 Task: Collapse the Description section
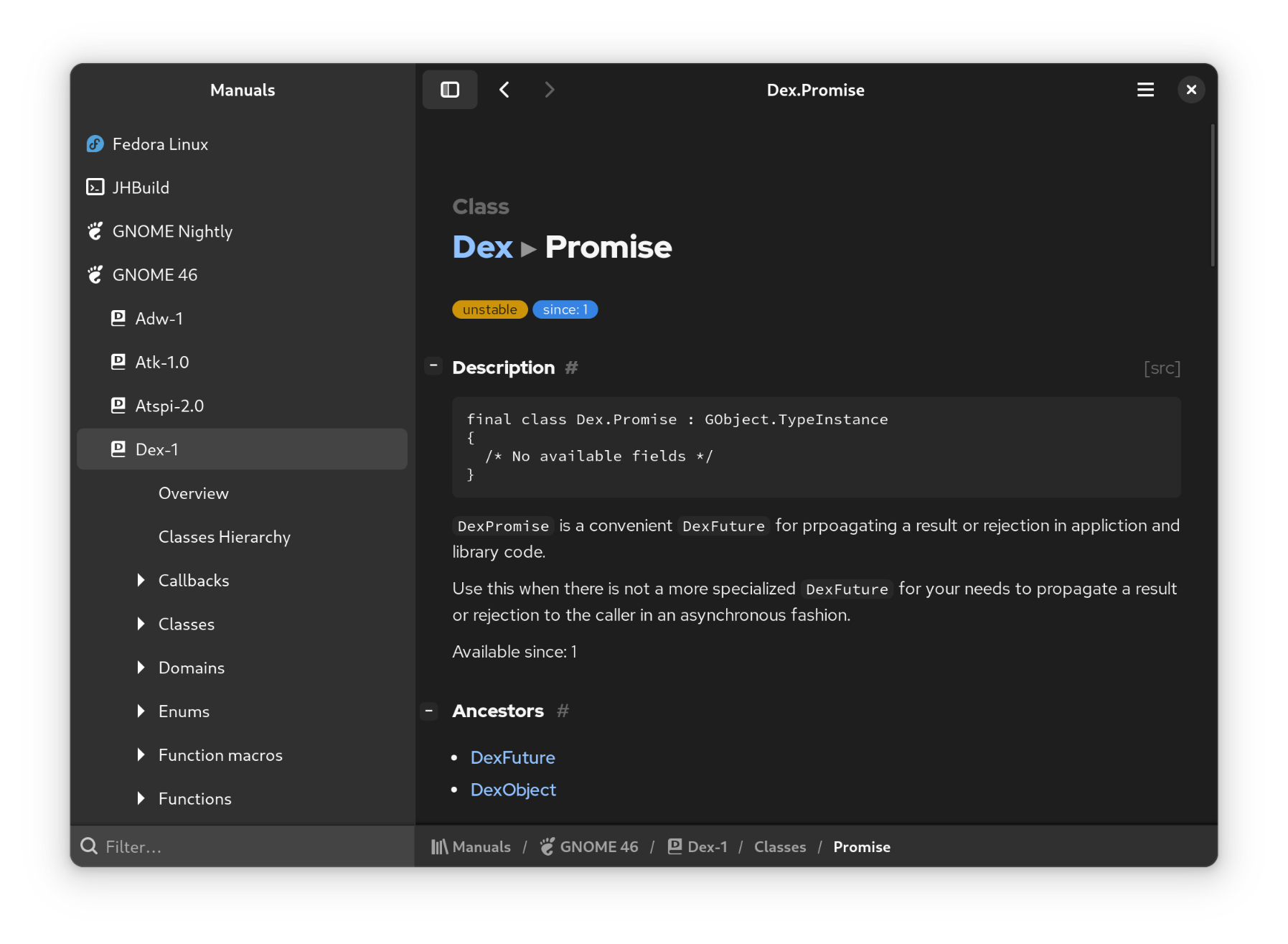click(433, 366)
